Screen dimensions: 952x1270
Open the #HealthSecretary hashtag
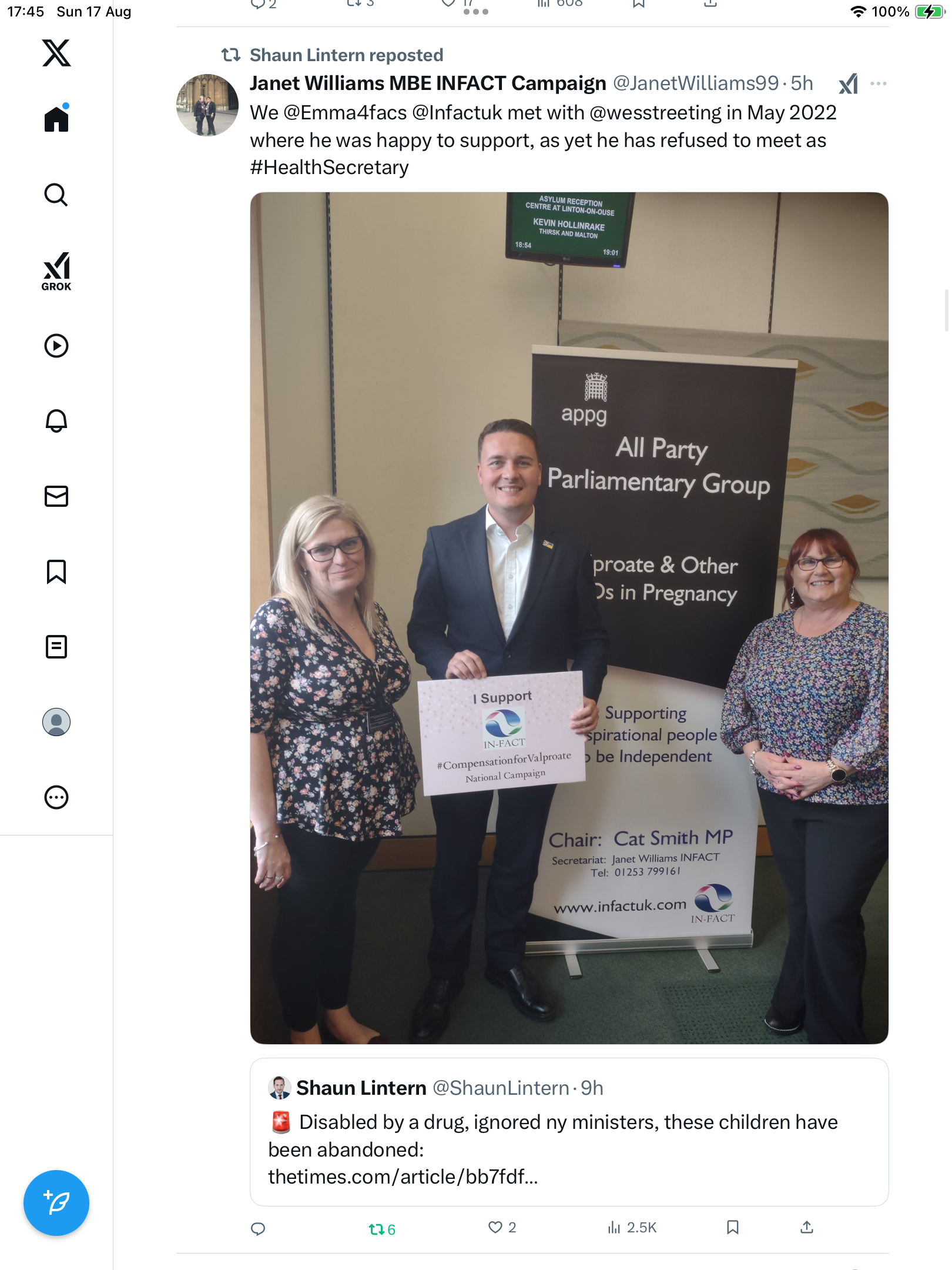click(329, 168)
